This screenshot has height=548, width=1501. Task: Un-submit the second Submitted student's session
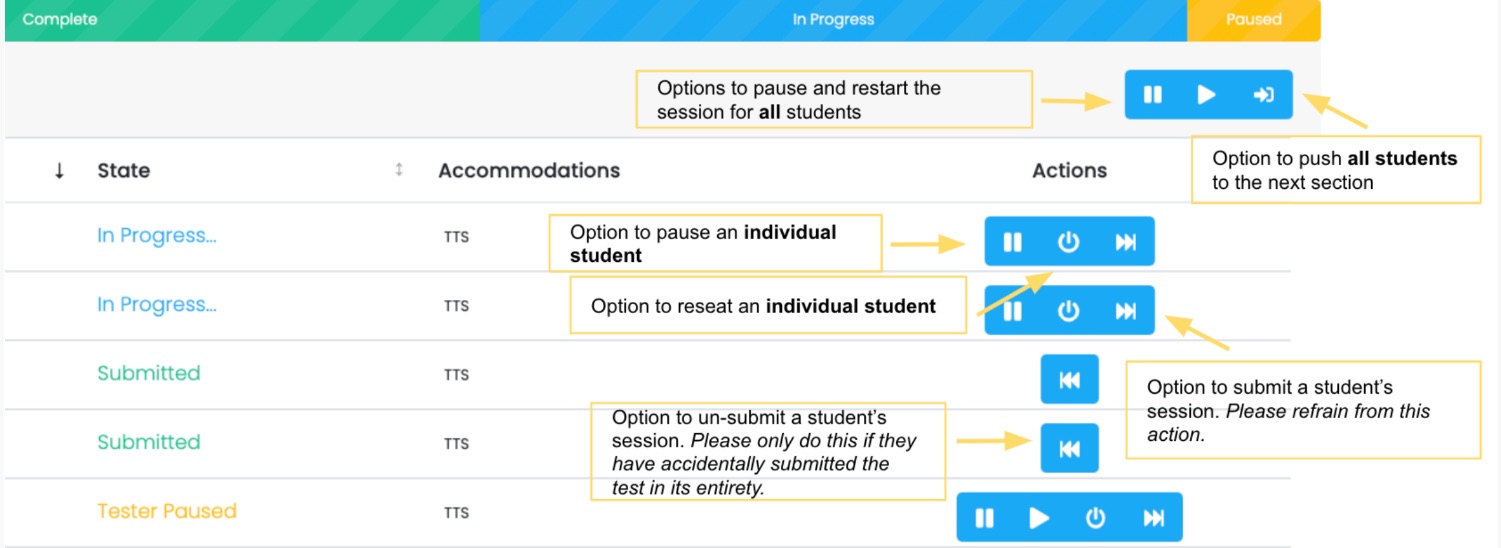pos(1069,449)
